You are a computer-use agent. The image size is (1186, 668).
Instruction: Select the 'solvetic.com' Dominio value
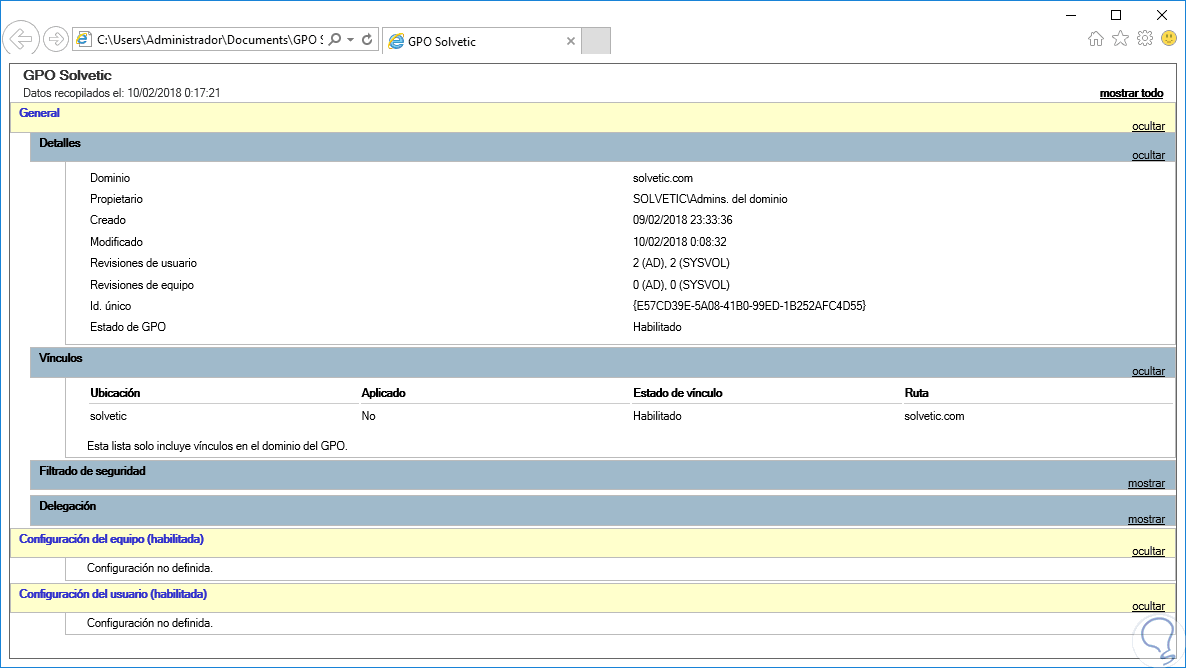(663, 178)
